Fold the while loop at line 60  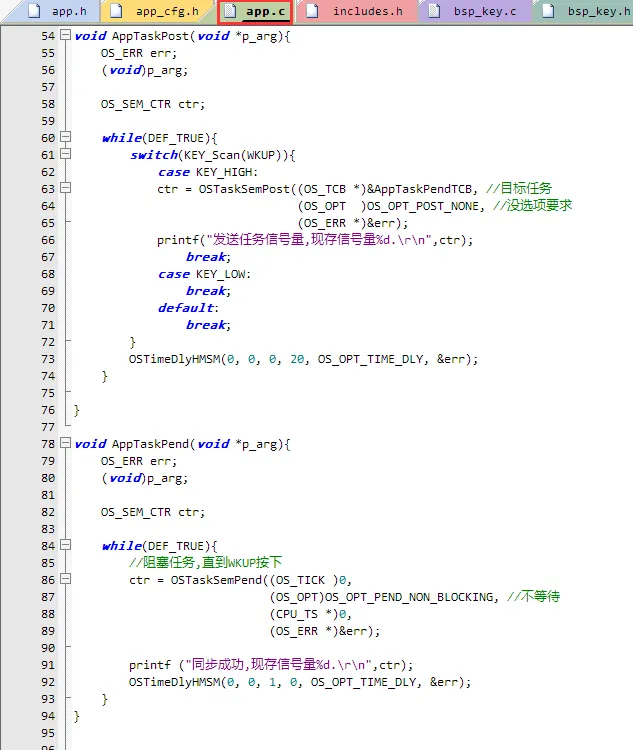pos(66,138)
